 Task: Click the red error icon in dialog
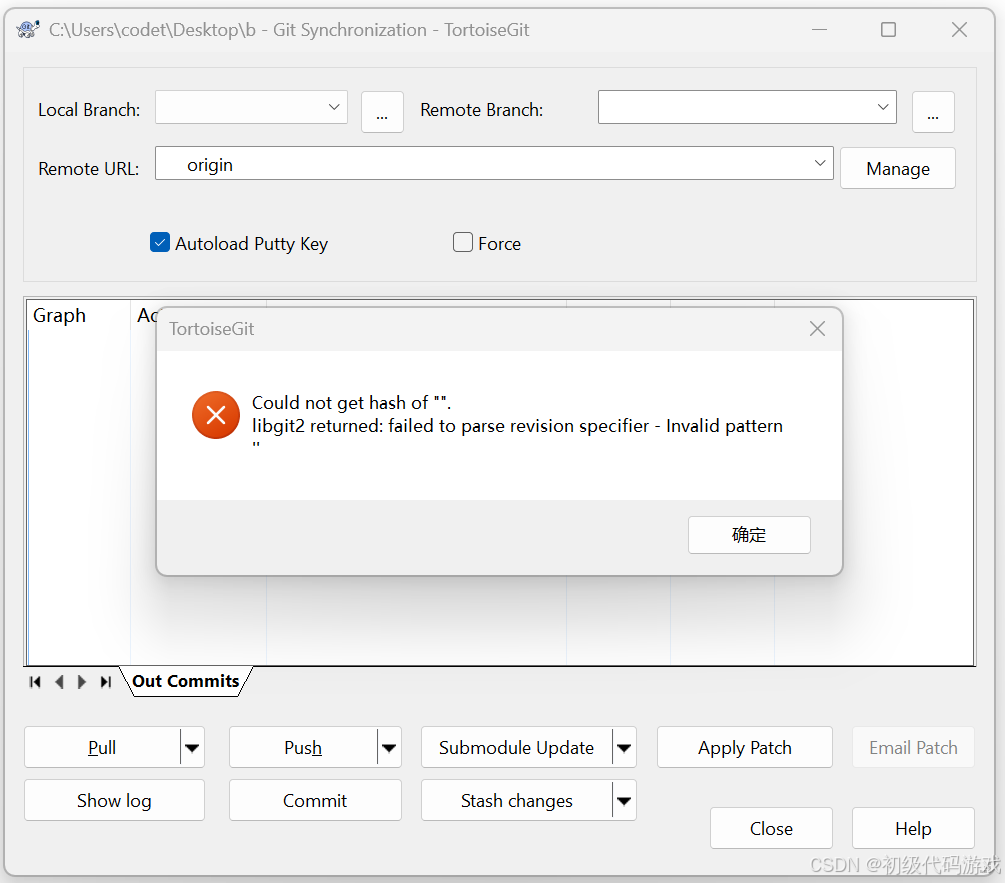click(216, 415)
